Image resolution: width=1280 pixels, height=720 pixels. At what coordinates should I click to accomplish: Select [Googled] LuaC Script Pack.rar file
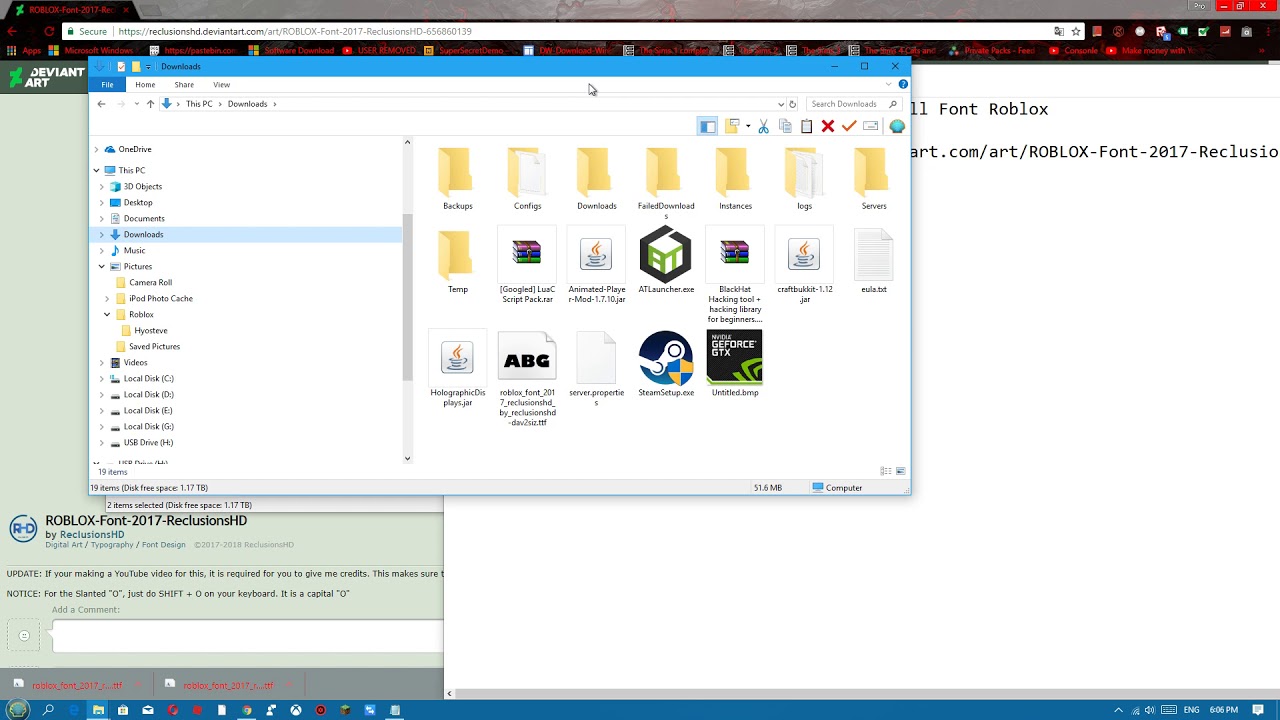click(x=527, y=266)
